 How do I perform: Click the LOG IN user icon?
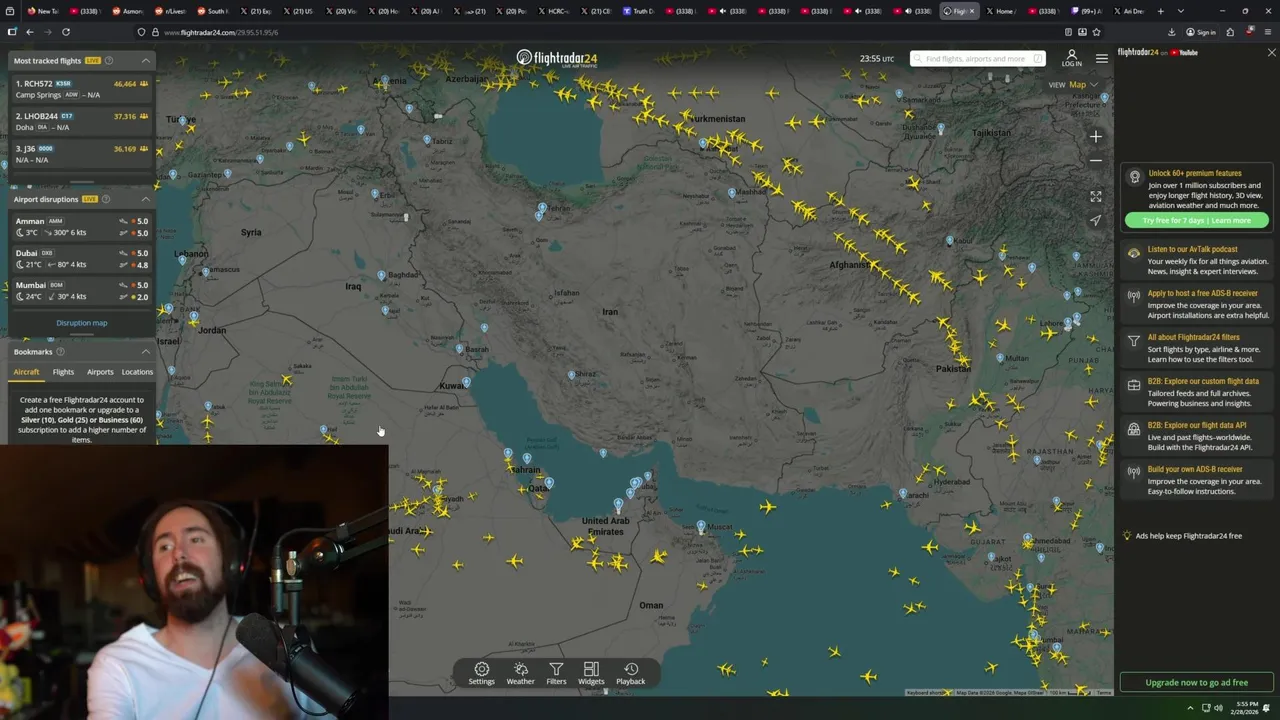point(1071,58)
